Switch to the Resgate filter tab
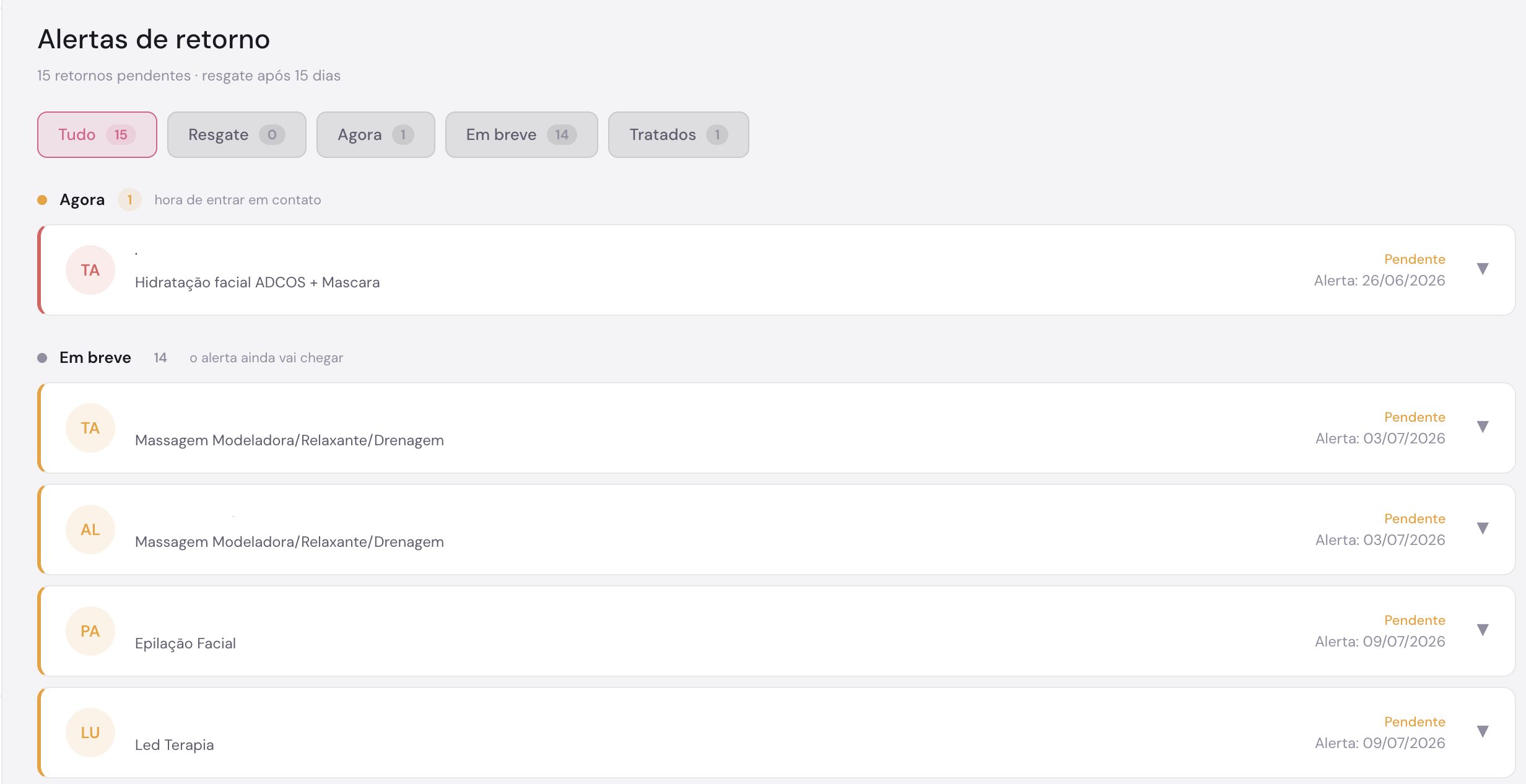The height and width of the screenshot is (784, 1526). (237, 134)
